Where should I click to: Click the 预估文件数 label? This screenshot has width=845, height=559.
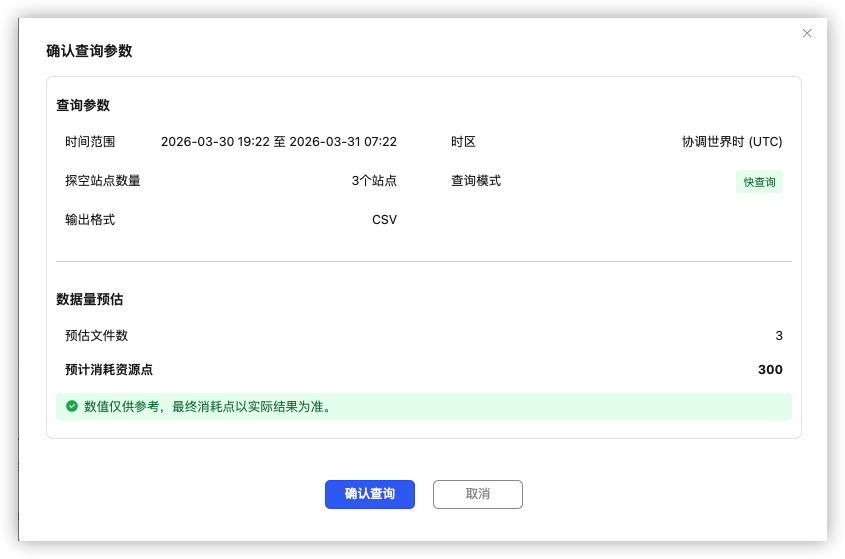pos(96,335)
